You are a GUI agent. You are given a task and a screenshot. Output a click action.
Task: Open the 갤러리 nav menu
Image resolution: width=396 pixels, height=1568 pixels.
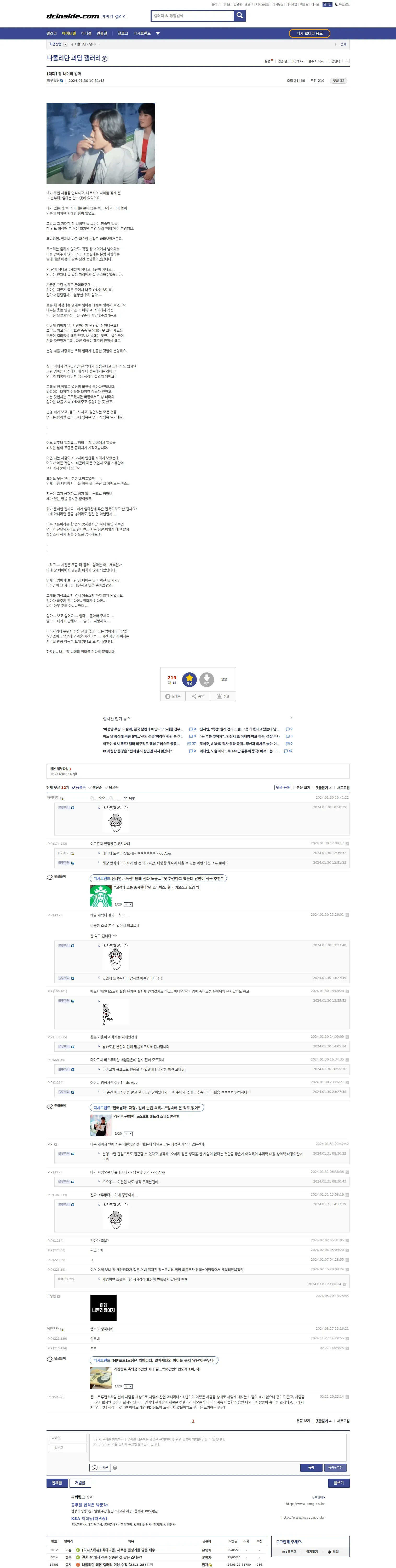tap(51, 33)
